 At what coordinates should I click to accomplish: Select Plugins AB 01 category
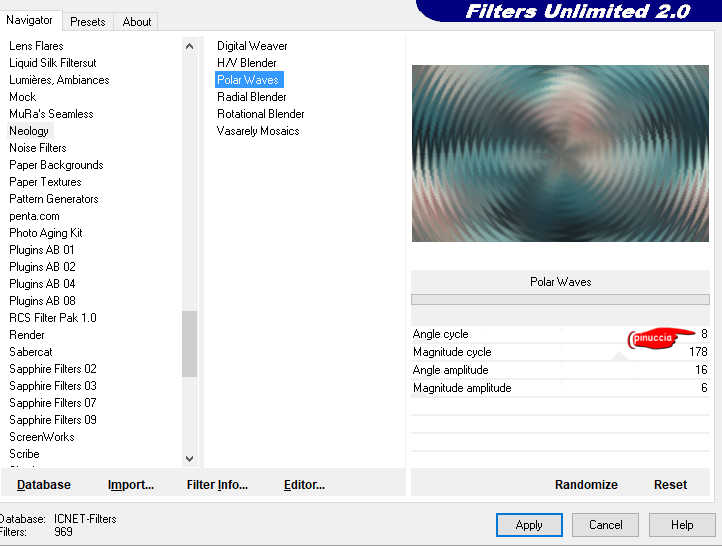point(42,250)
